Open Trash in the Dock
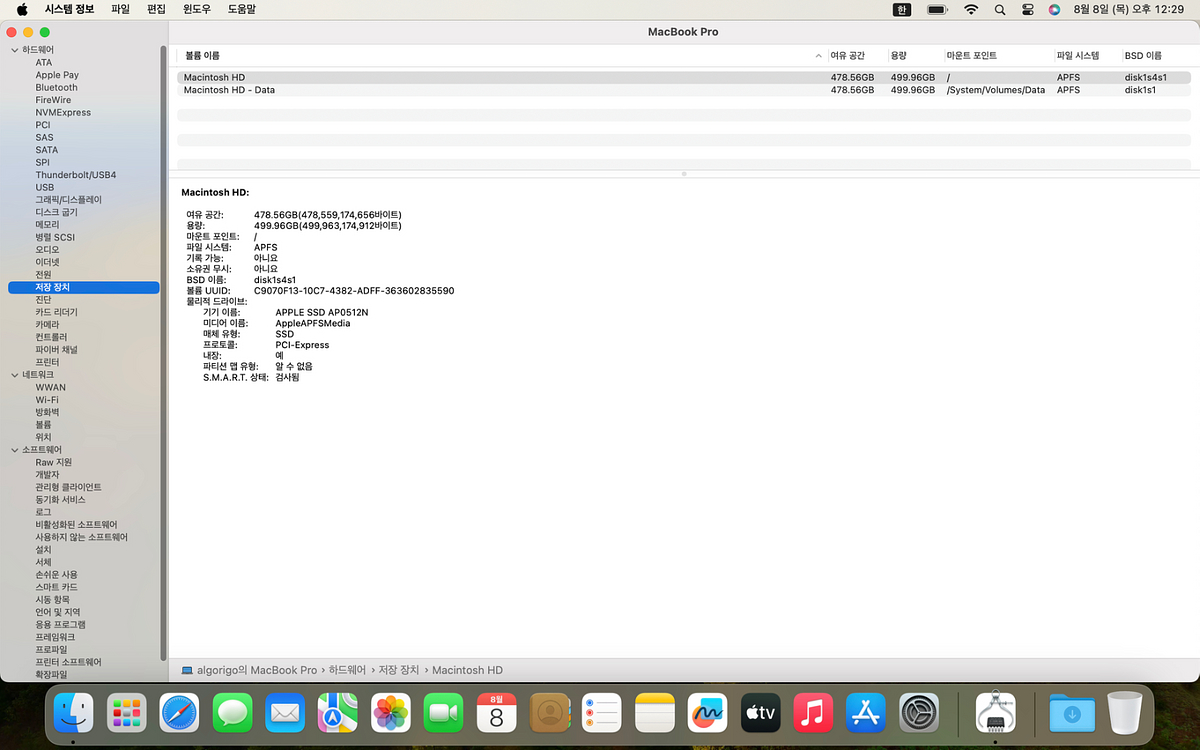 (1124, 713)
